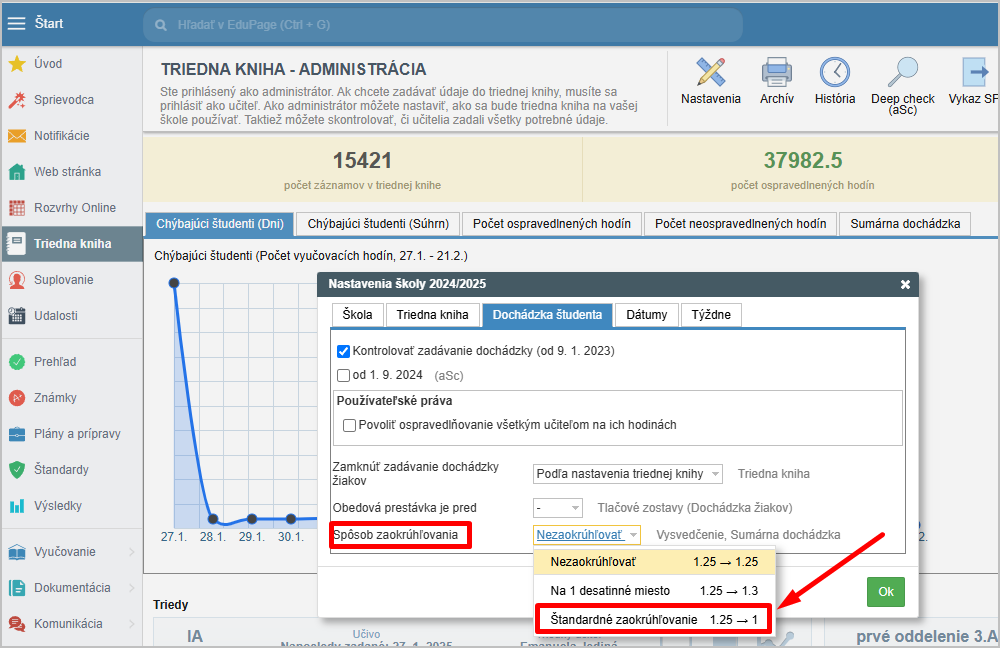The image size is (1000, 648).
Task: Click the Hľadať v EduPage search field
Action: 442,24
